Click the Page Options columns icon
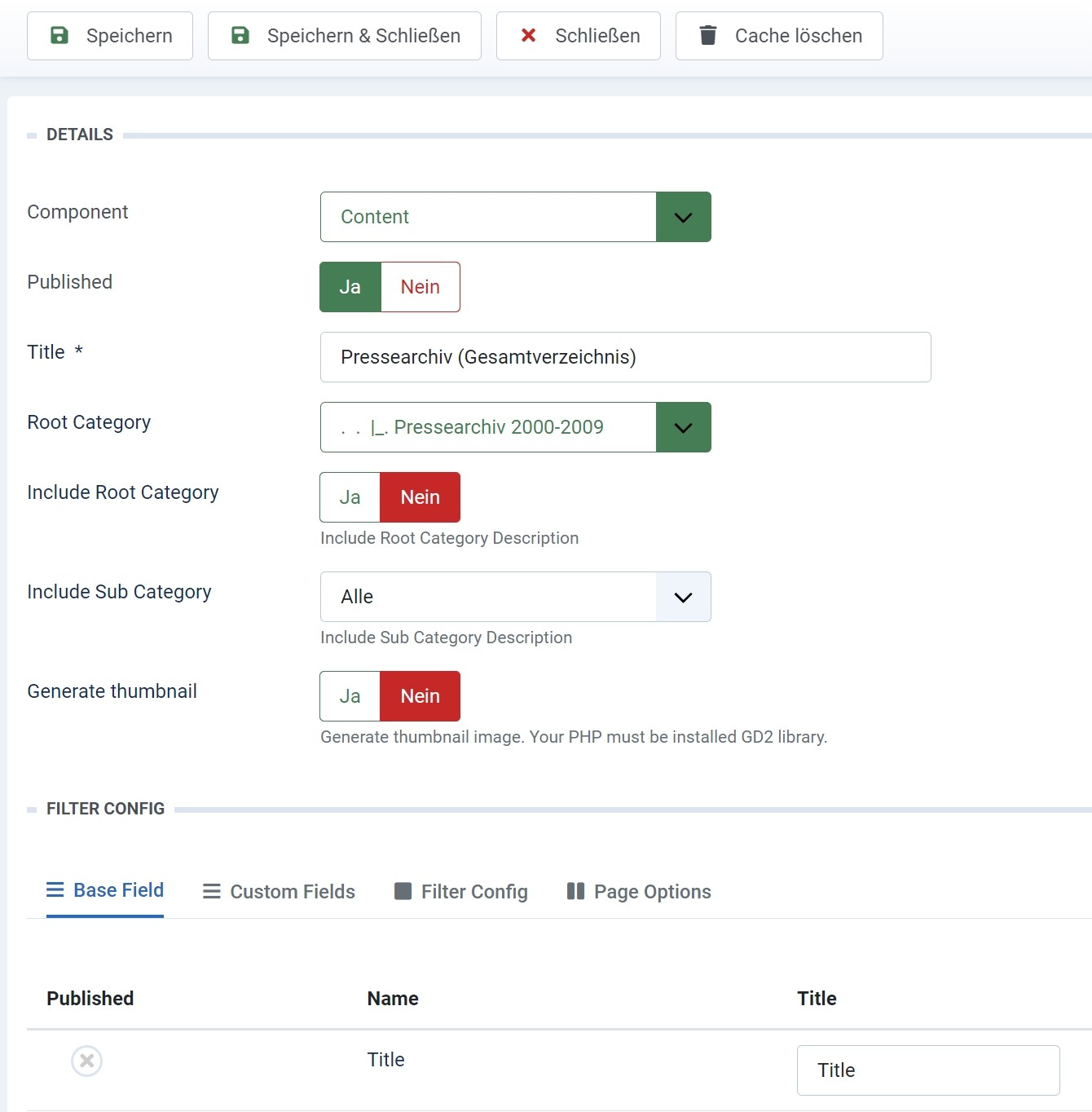 click(575, 891)
